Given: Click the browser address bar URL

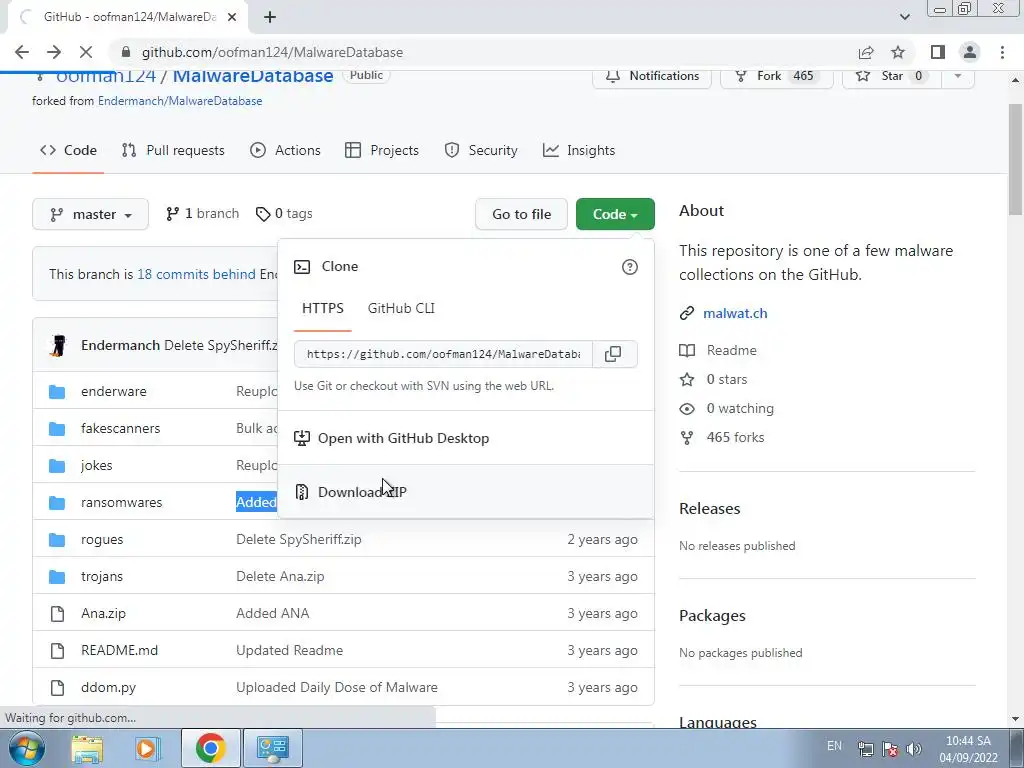Looking at the screenshot, I should pos(272,52).
